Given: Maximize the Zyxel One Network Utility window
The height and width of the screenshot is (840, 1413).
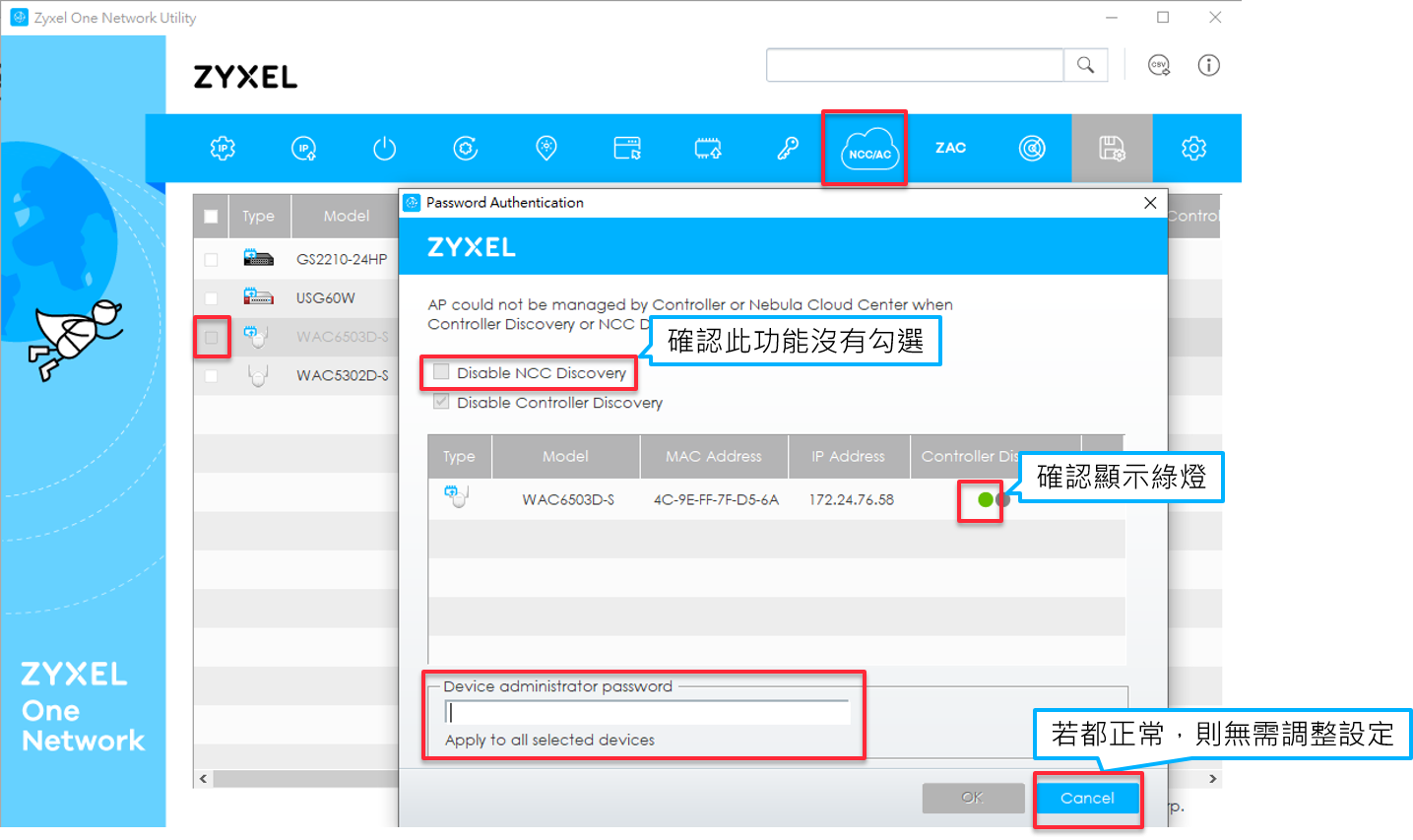Looking at the screenshot, I should click(x=1163, y=18).
